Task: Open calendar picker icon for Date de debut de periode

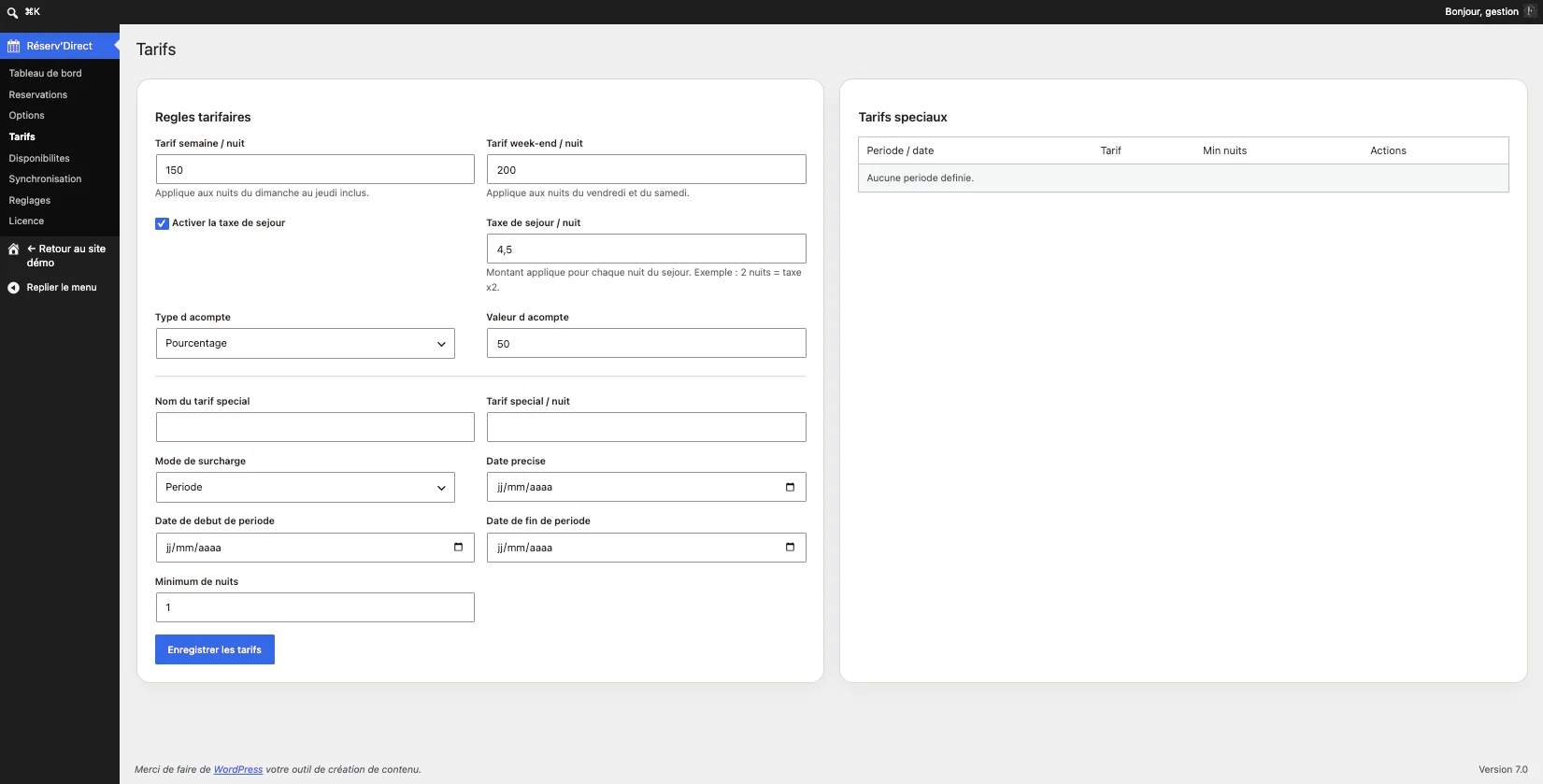Action: (x=458, y=548)
